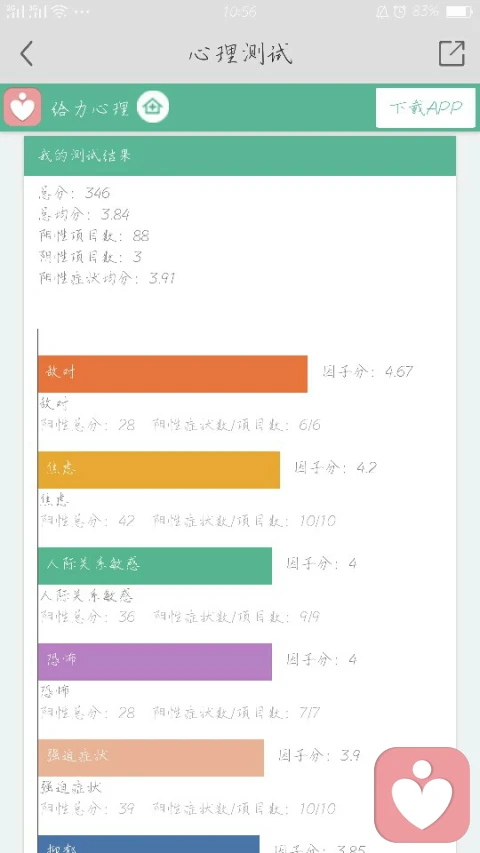
Task: Tap the blue 抑郁 bar at bottom
Action: click(x=149, y=844)
